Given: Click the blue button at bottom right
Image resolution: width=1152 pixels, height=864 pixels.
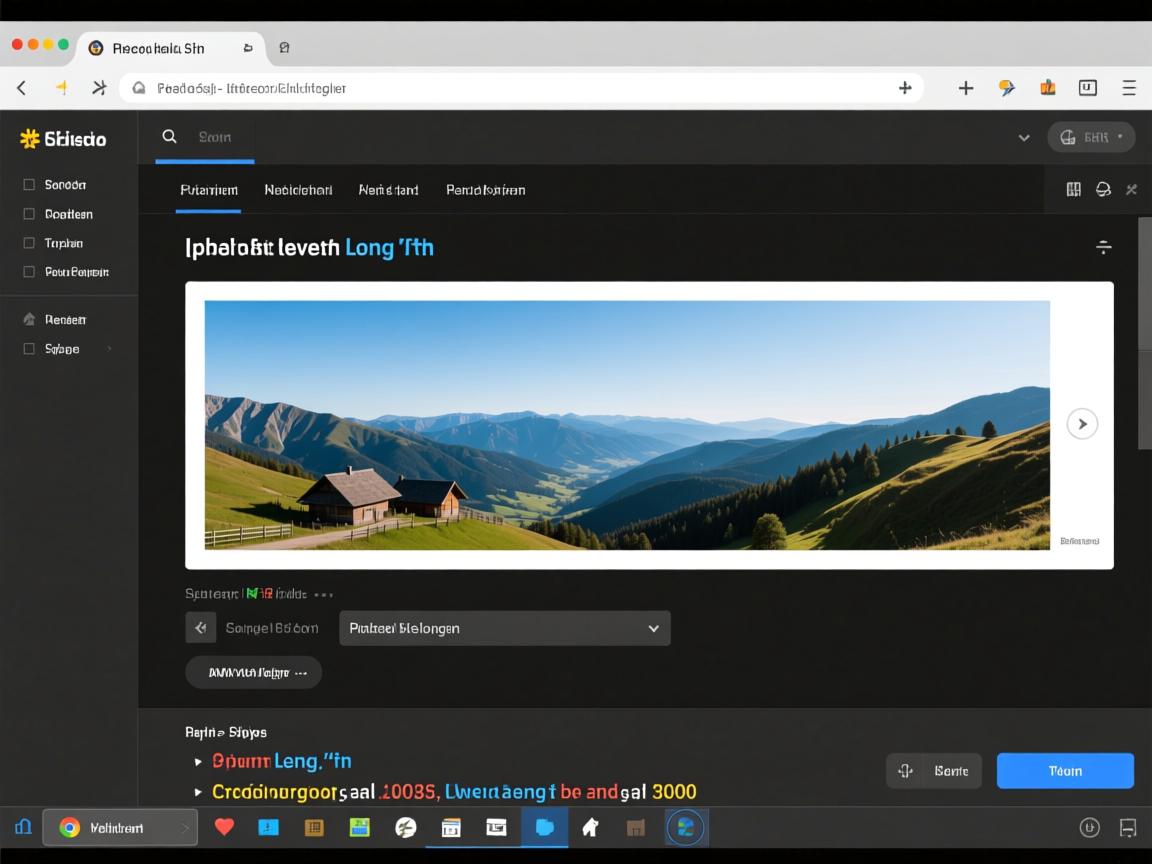Looking at the screenshot, I should point(1065,771).
